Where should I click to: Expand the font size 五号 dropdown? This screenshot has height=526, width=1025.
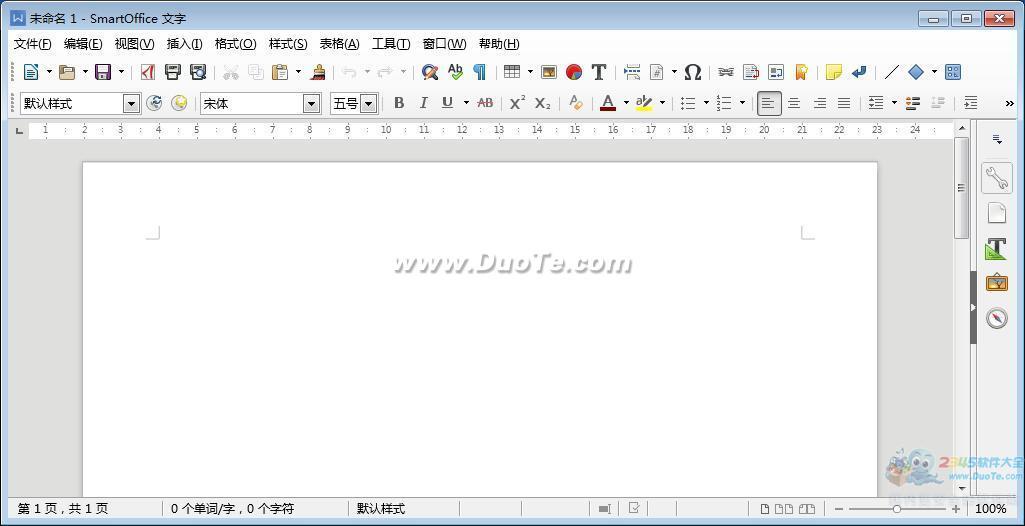click(x=369, y=103)
